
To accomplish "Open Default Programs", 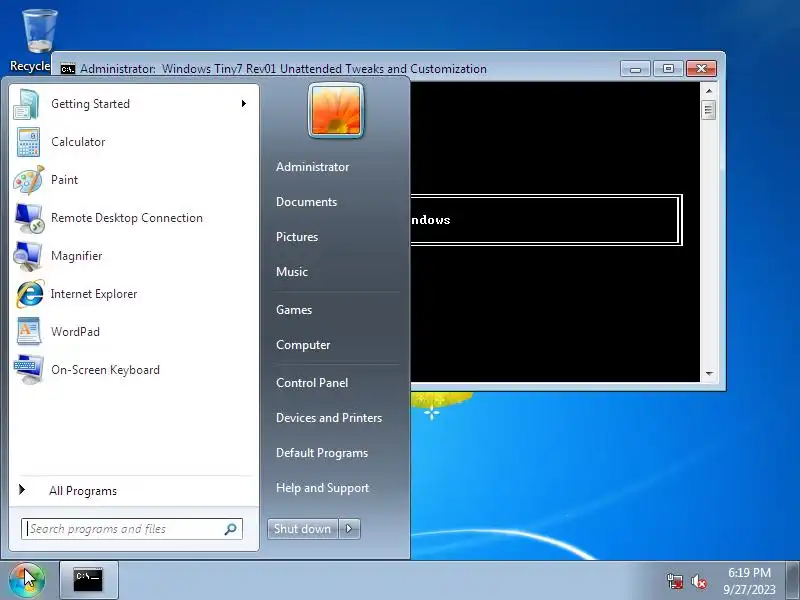I will tap(321, 453).
